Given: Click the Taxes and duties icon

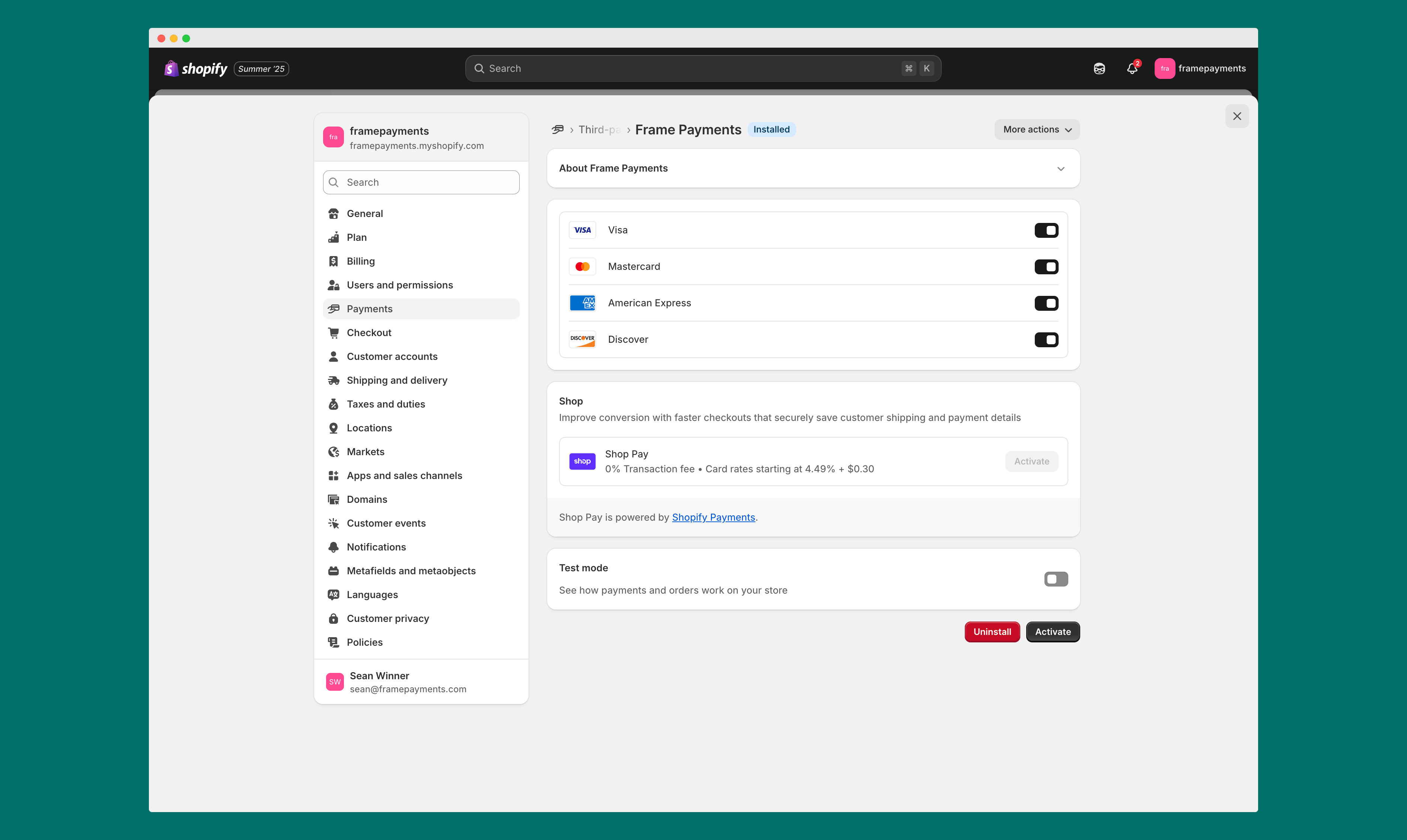Looking at the screenshot, I should point(334,404).
